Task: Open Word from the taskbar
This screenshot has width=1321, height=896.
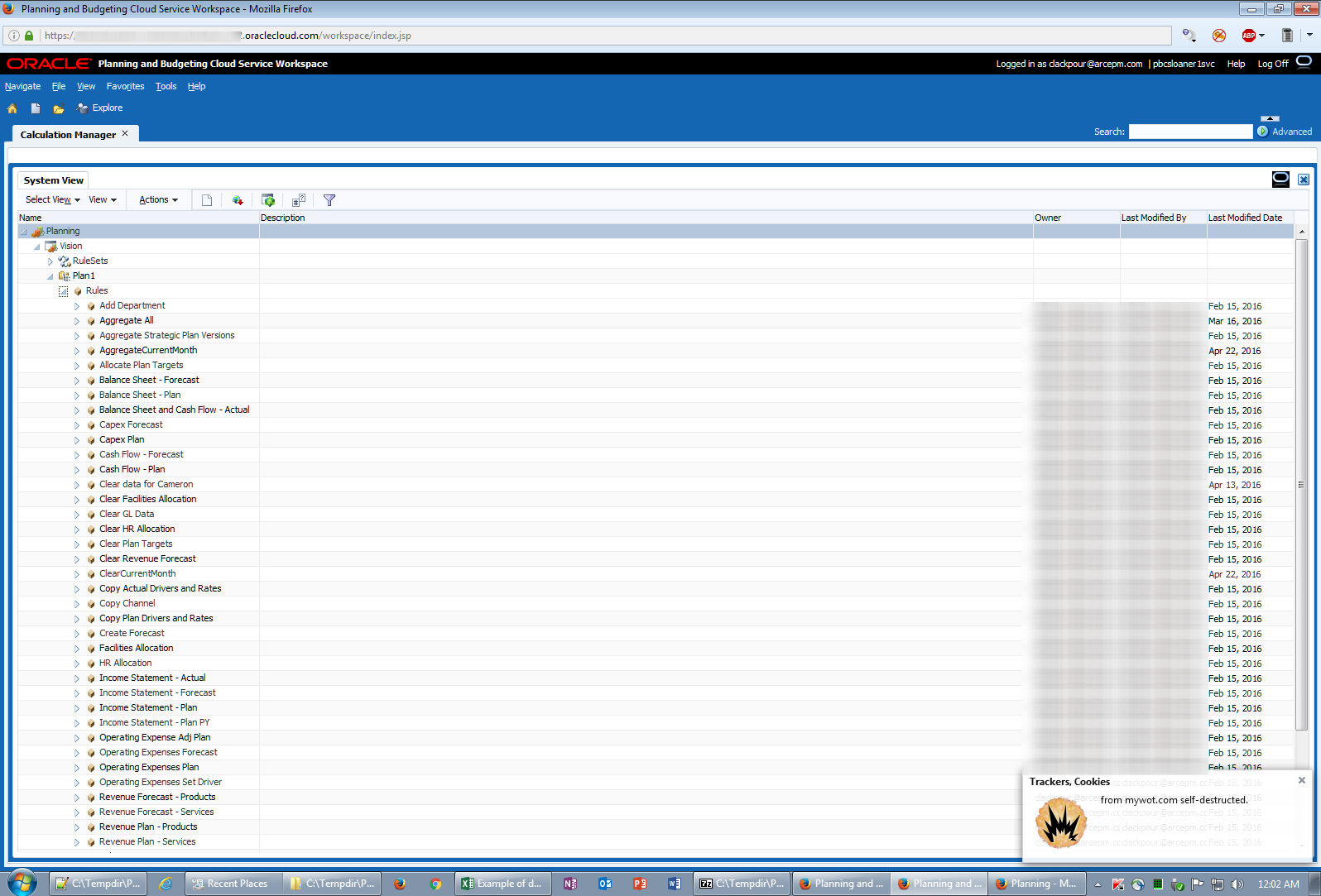Action: coord(675,884)
